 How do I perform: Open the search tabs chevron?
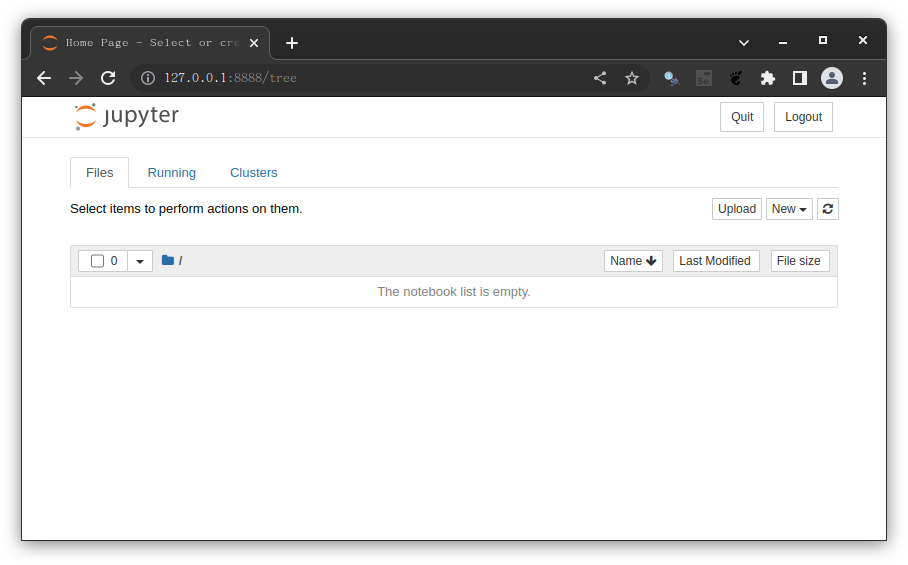[x=744, y=43]
